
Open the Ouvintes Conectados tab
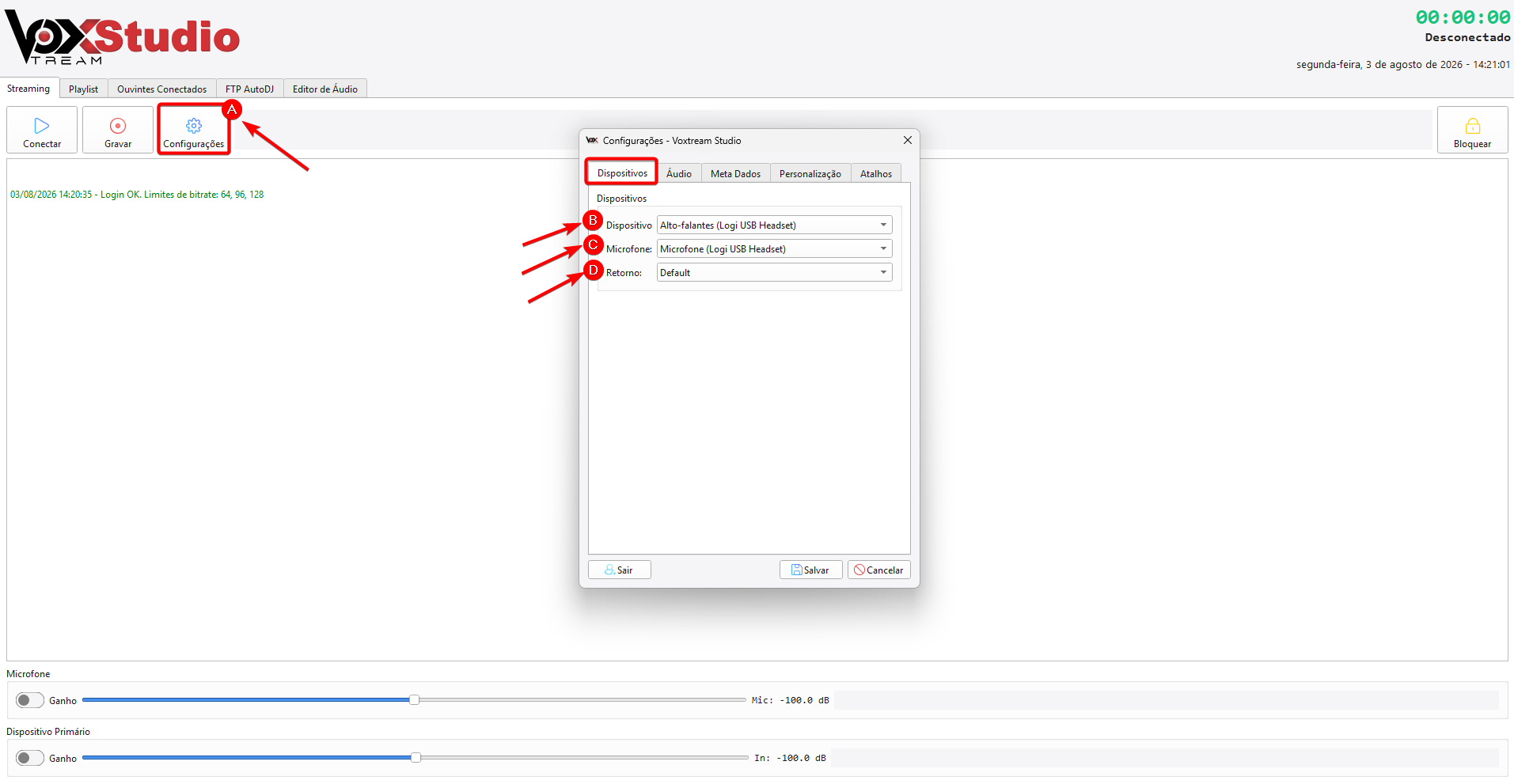[161, 89]
